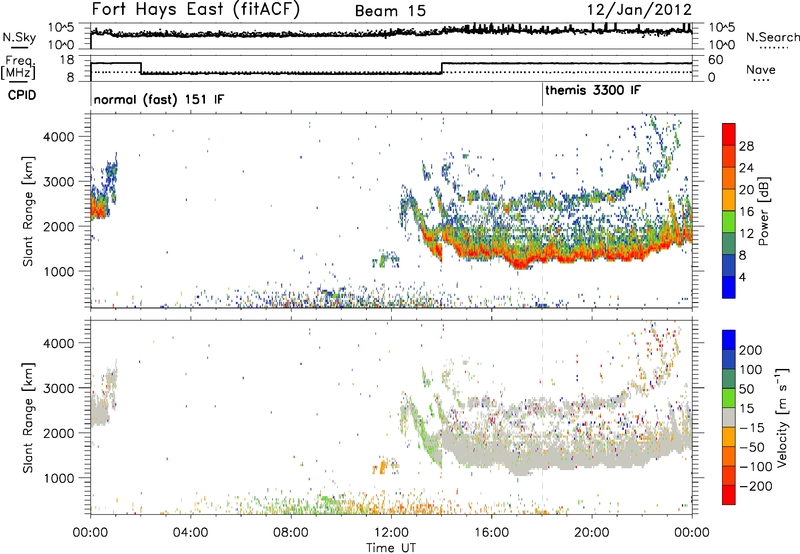Click the red bottom of the velocity colorbar
The image size is (800, 554).
[x=729, y=497]
